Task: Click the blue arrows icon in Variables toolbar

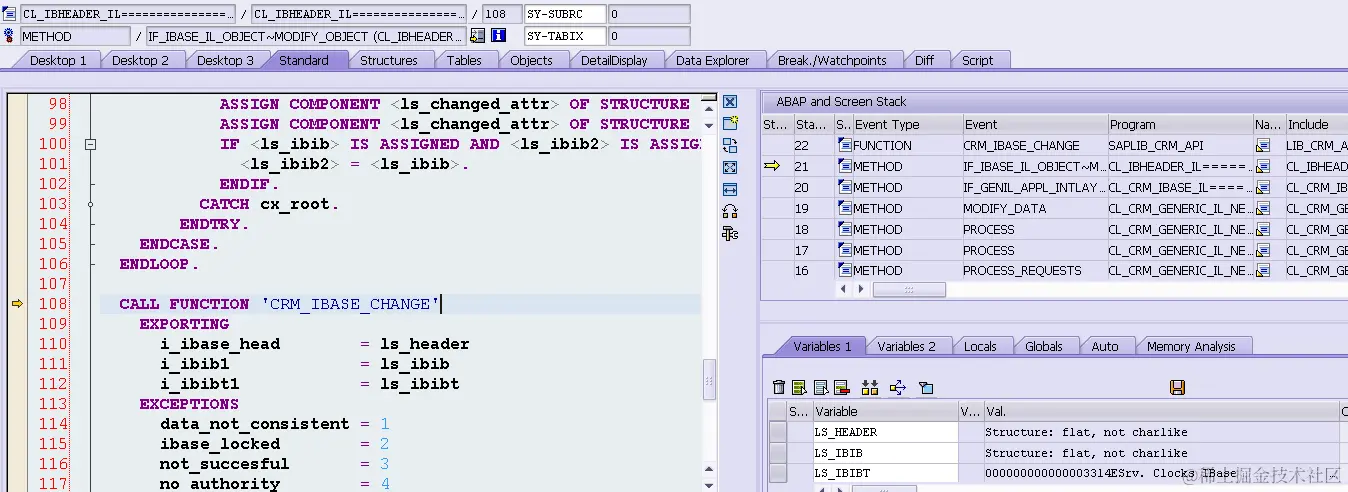Action: pyautogui.click(x=897, y=387)
